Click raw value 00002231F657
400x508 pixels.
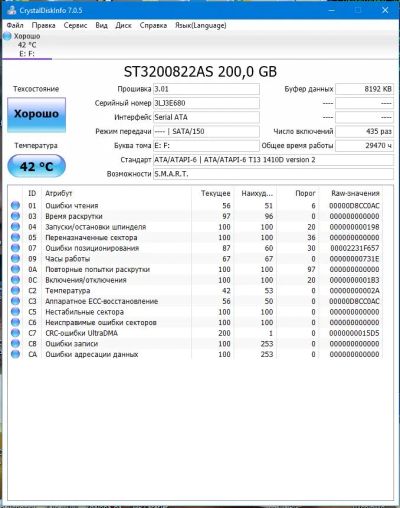(x=355, y=248)
